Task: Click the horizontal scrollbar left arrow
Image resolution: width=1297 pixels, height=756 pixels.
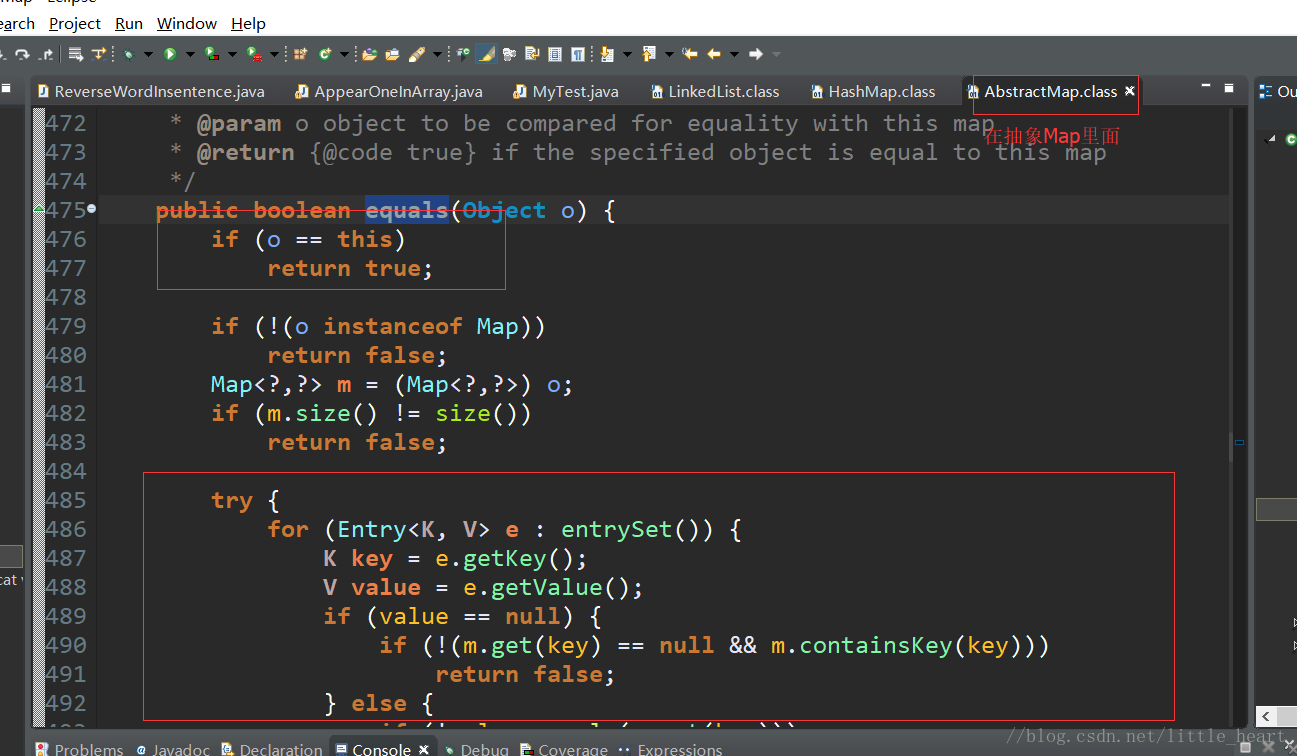Action: pyautogui.click(x=1266, y=717)
